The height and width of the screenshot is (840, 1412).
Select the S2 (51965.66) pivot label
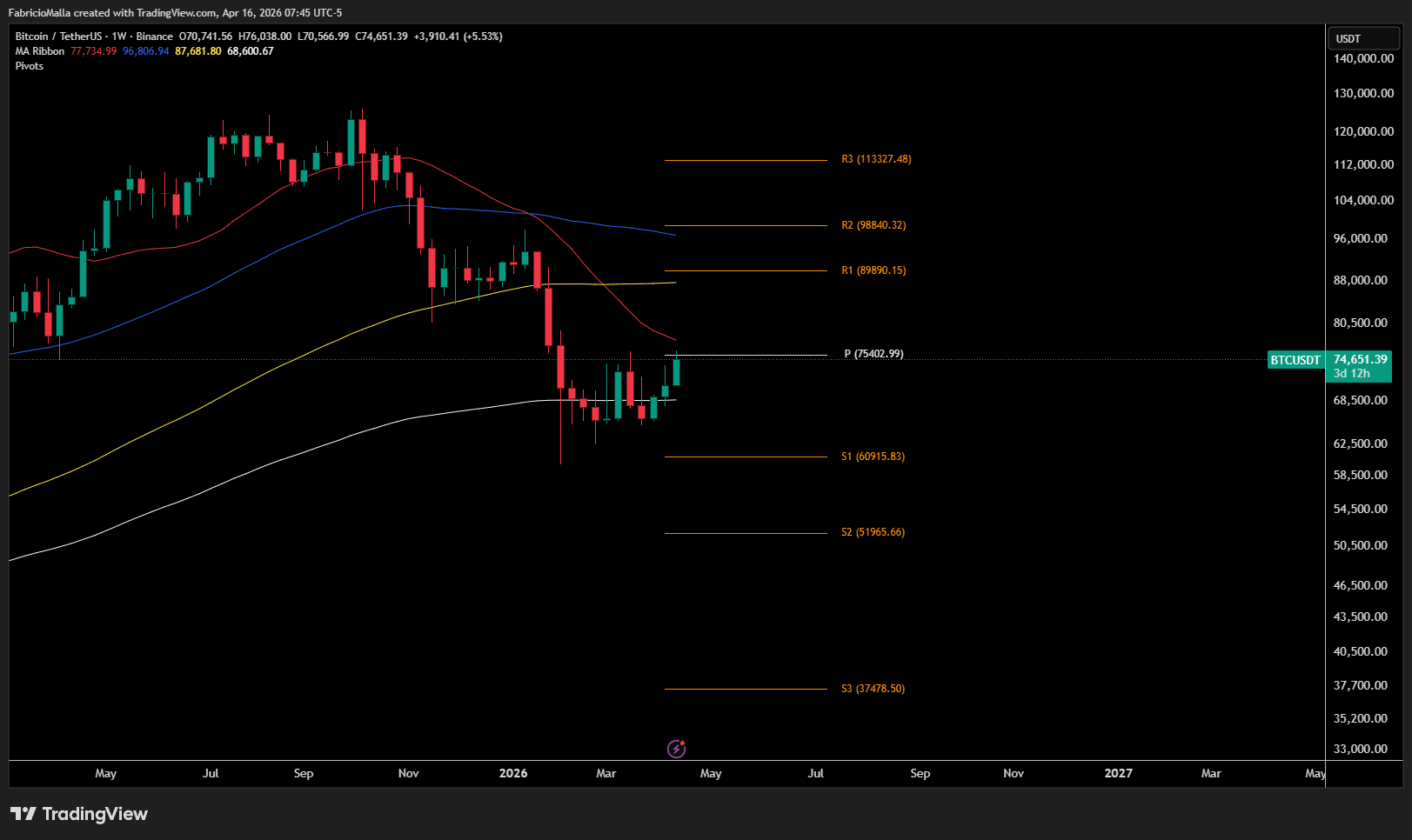coord(873,532)
